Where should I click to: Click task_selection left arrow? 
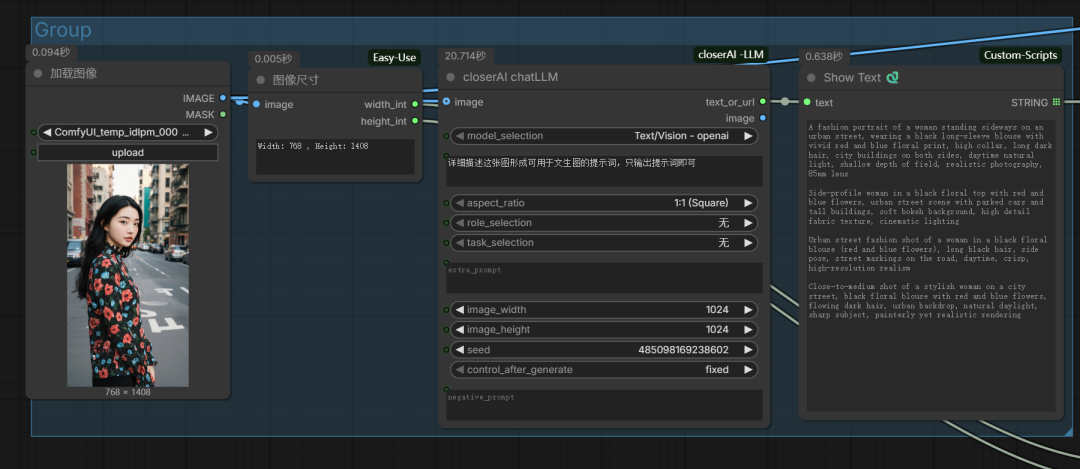[x=459, y=243]
